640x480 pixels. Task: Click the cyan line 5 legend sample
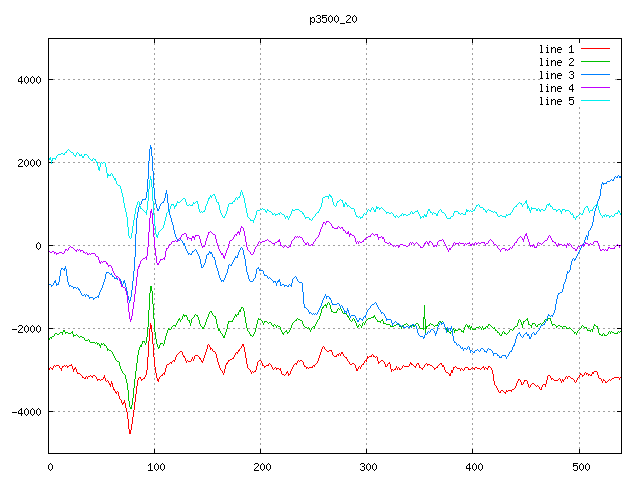[595, 101]
